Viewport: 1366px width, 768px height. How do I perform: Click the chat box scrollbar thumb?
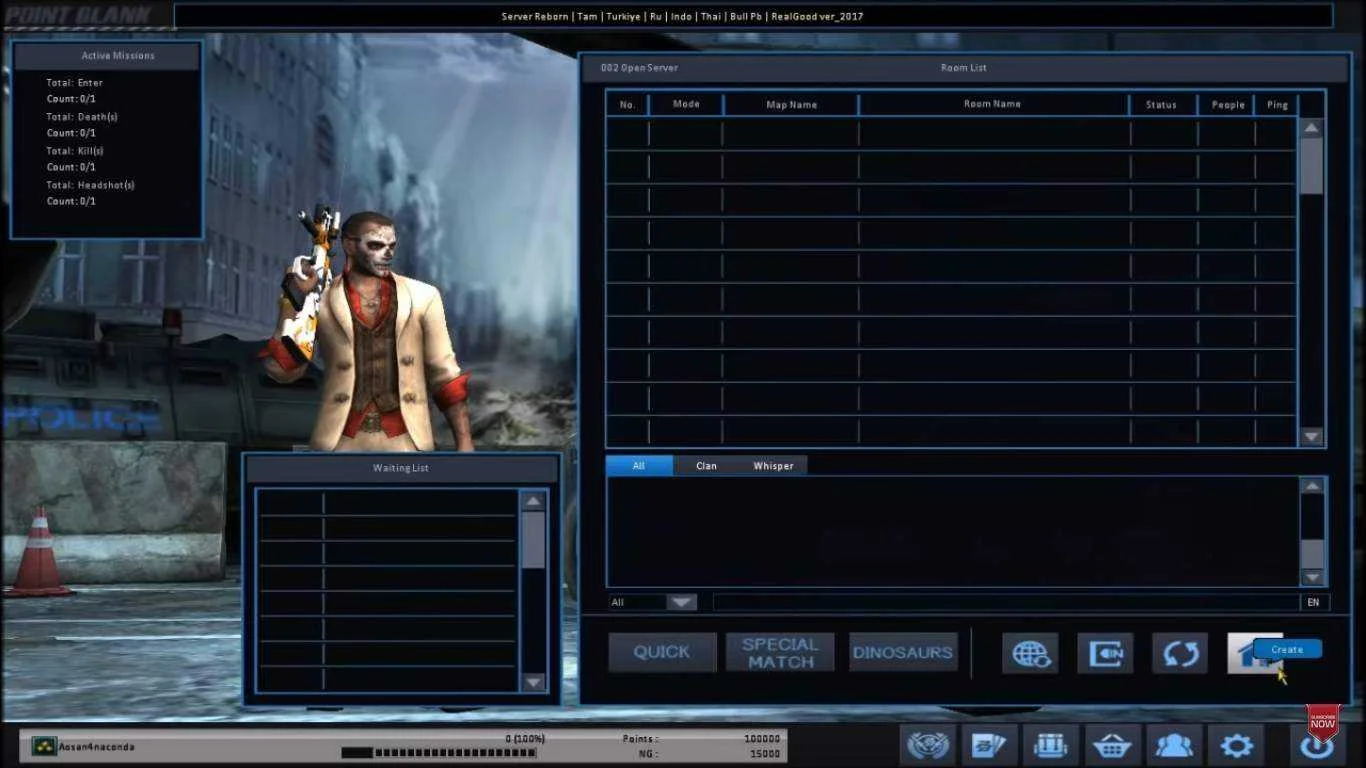pos(1313,553)
